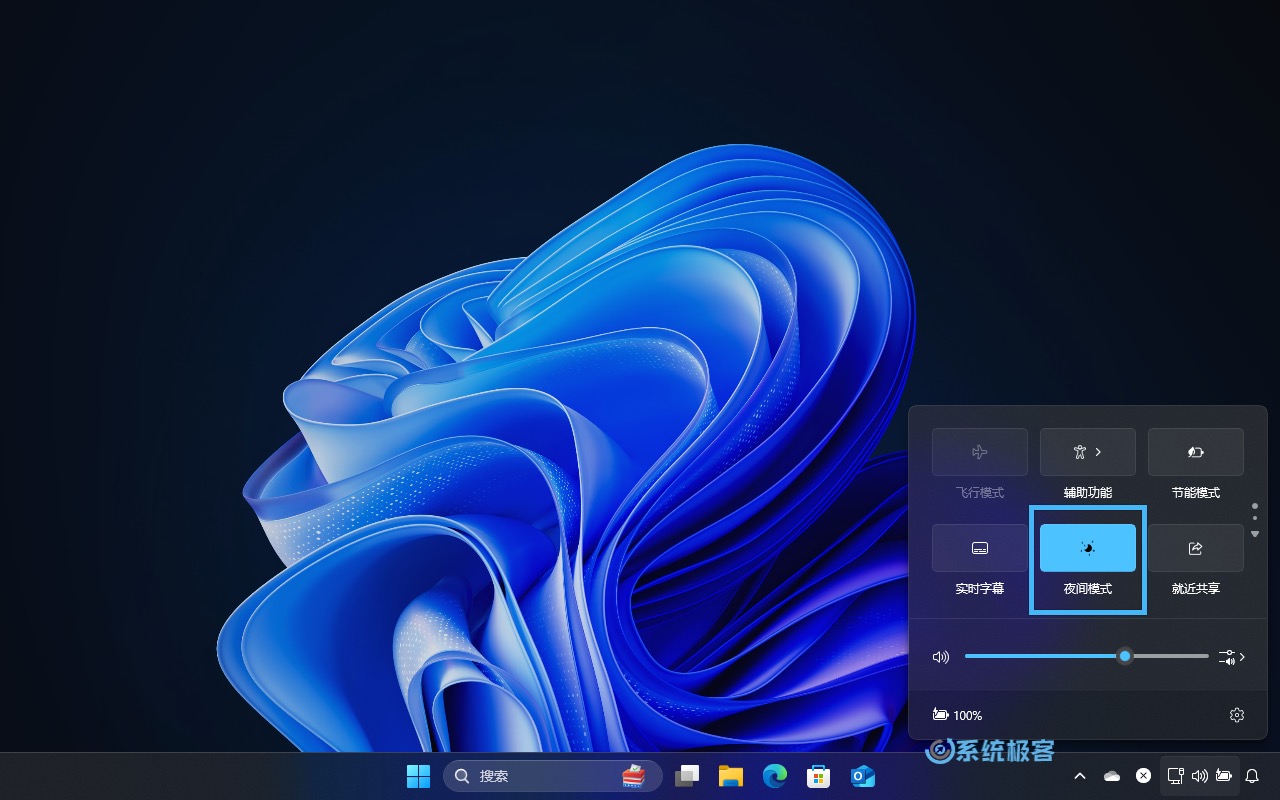Click the taskbar search box (搜索)
Screen dimensions: 1280x800
[x=552, y=776]
